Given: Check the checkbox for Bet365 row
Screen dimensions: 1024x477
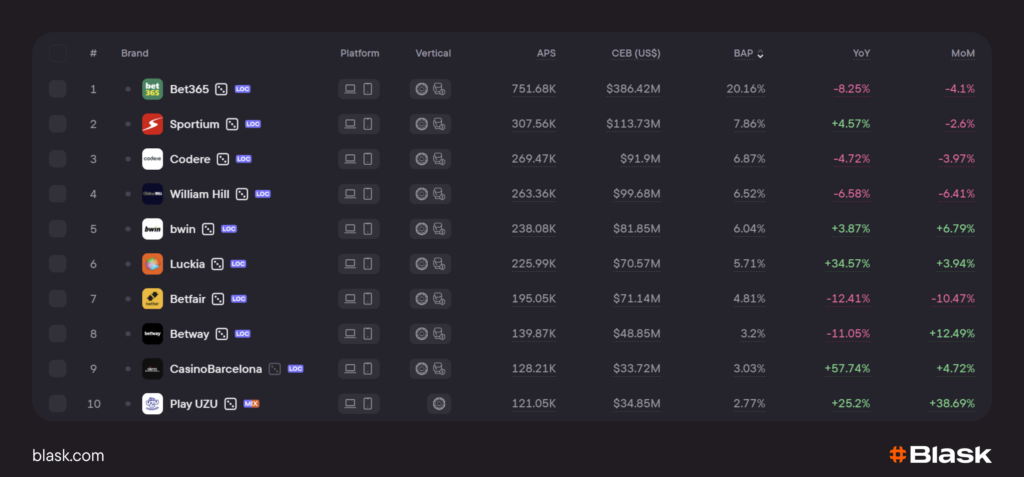Looking at the screenshot, I should (58, 89).
